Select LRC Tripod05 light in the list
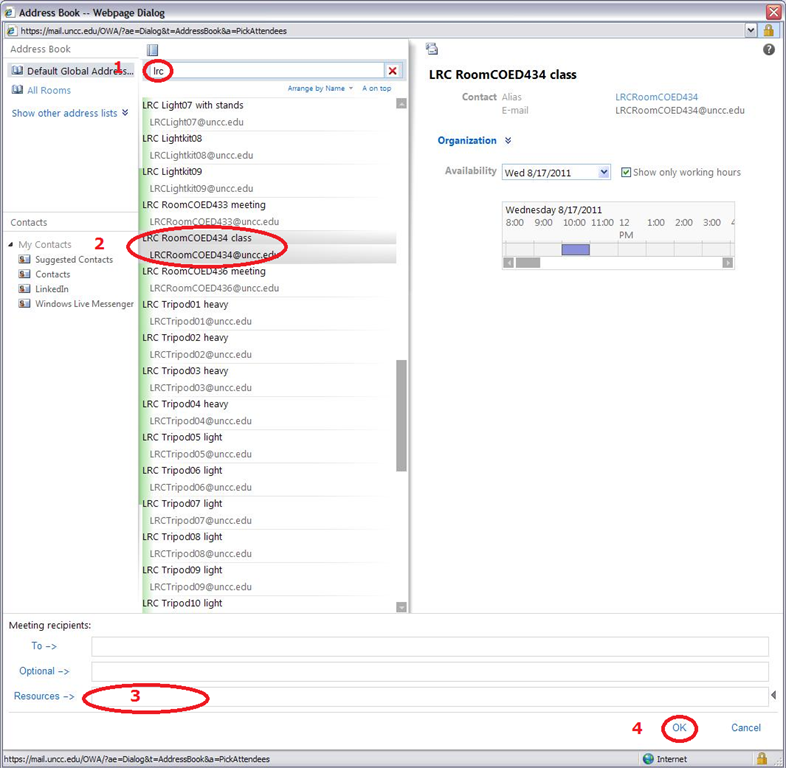The width and height of the screenshot is (786, 768). 183,437
